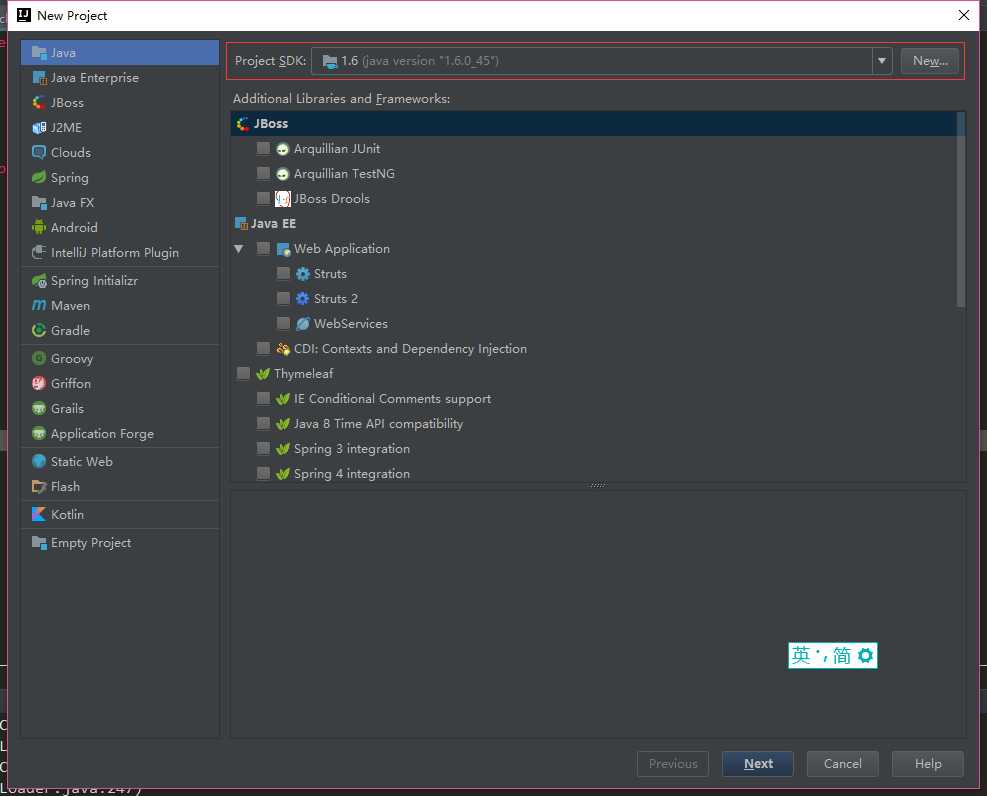Pick the Gradle icon

39,330
